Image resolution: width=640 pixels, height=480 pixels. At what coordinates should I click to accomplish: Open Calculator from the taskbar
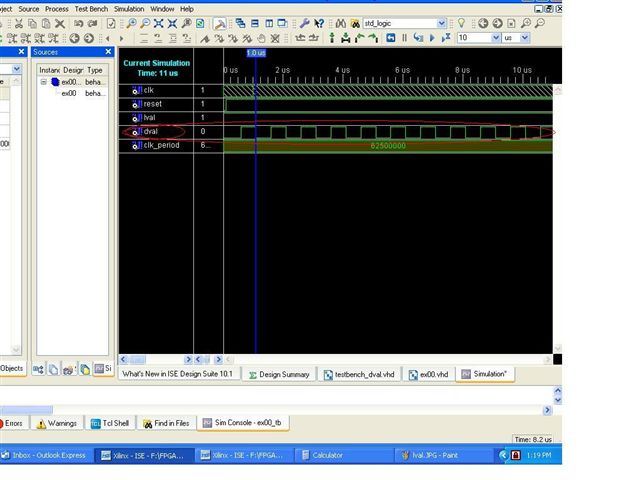tap(326, 455)
